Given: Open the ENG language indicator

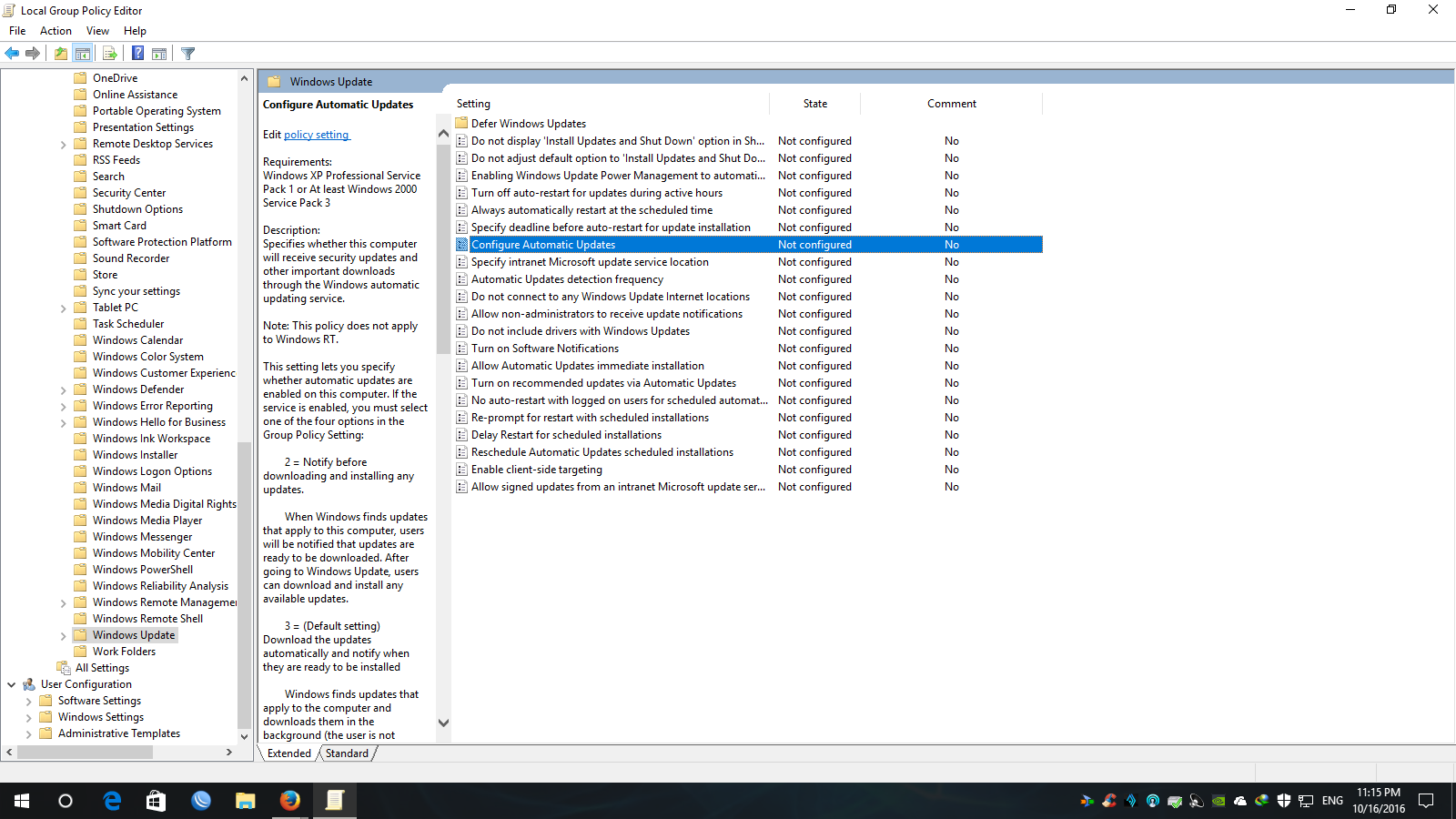Looking at the screenshot, I should (1332, 801).
